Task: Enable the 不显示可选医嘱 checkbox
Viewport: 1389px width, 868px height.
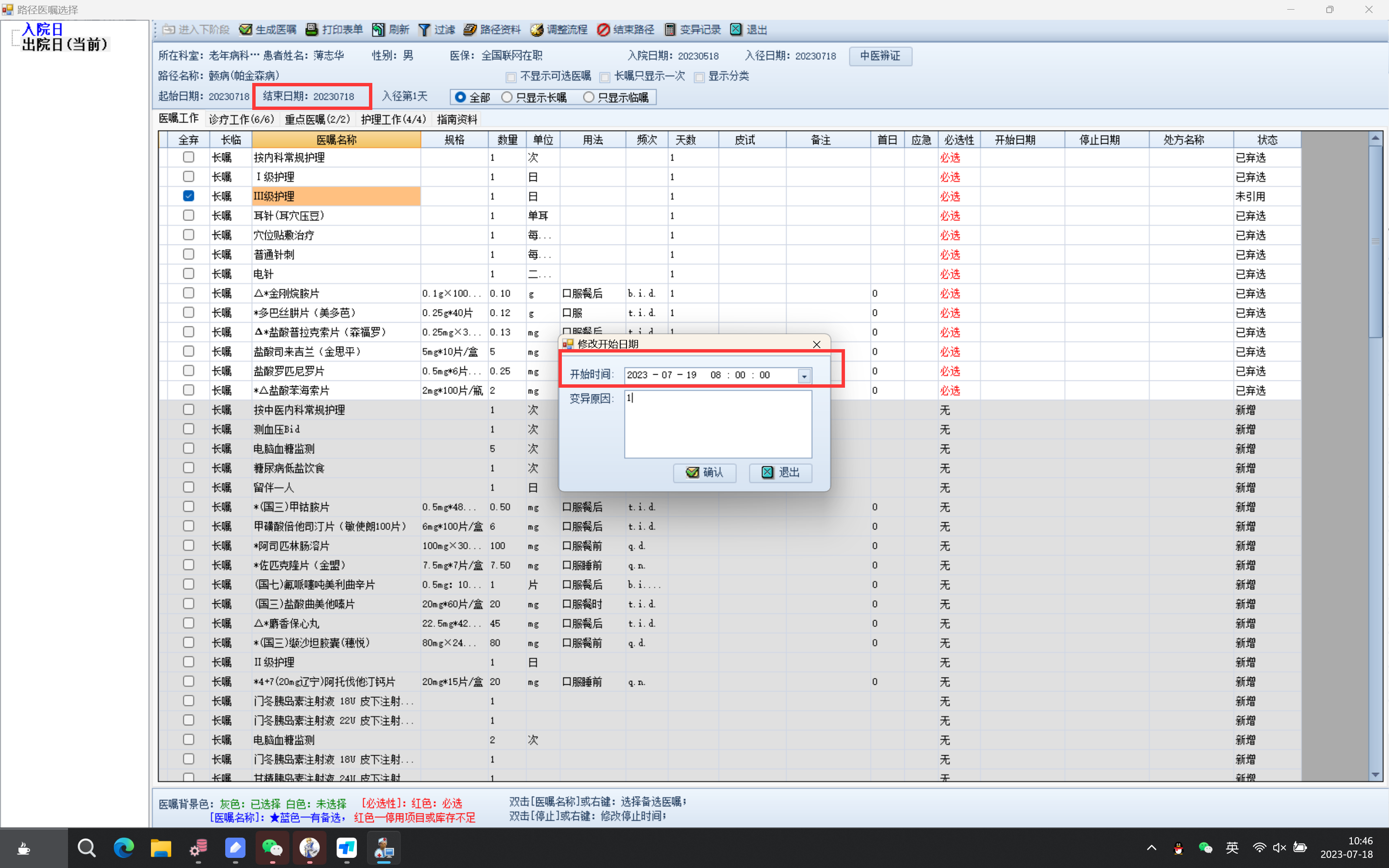Action: coord(511,77)
